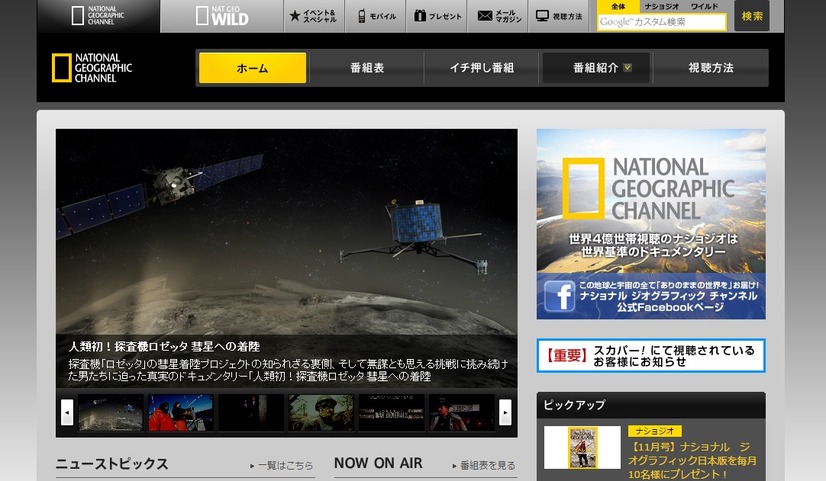Go to ホーム in main navigation

click(252, 68)
